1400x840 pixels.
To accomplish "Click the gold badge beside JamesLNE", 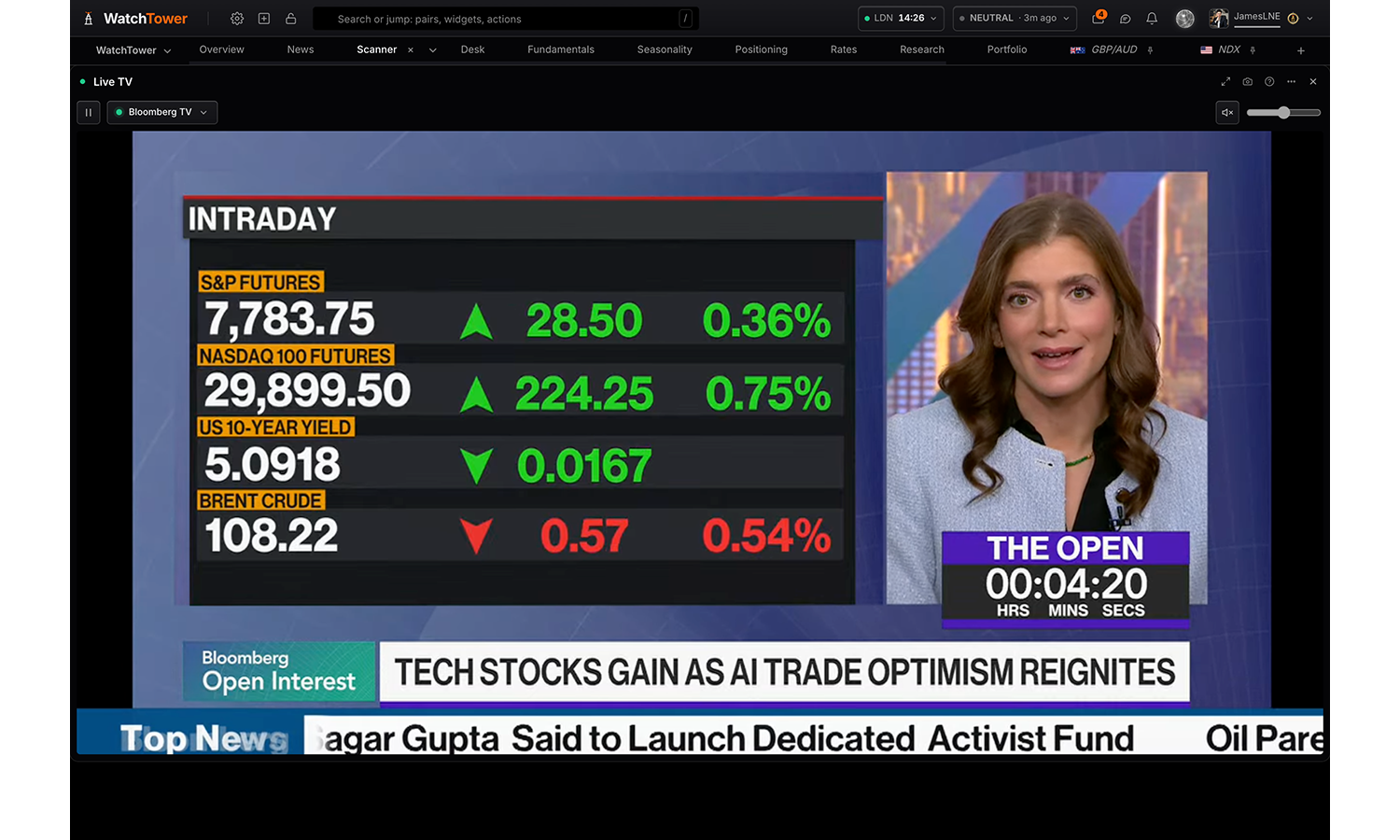I will coord(1293,19).
